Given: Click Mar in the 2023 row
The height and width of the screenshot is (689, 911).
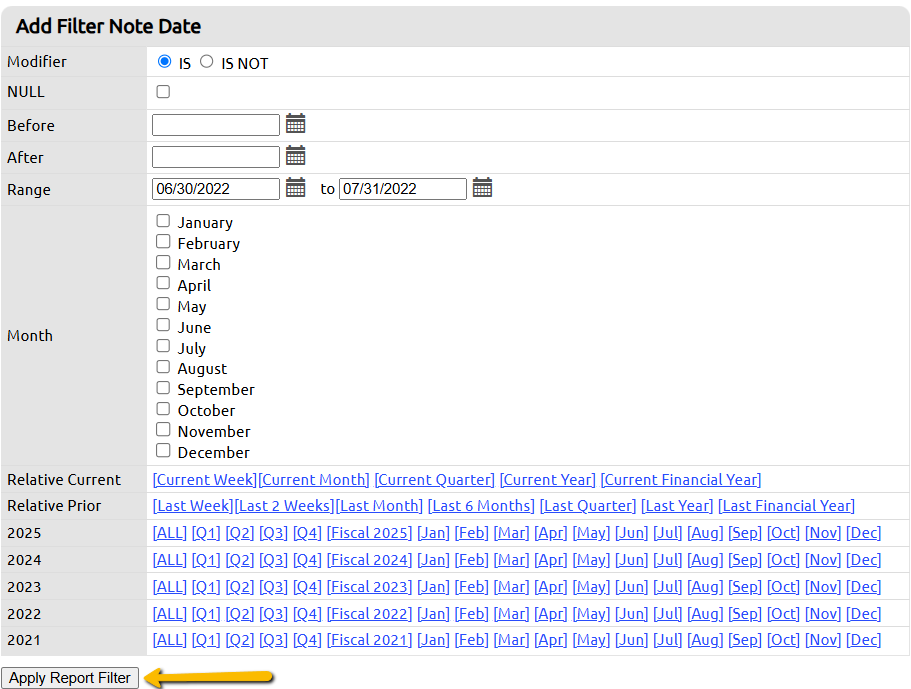Looking at the screenshot, I should [511, 587].
